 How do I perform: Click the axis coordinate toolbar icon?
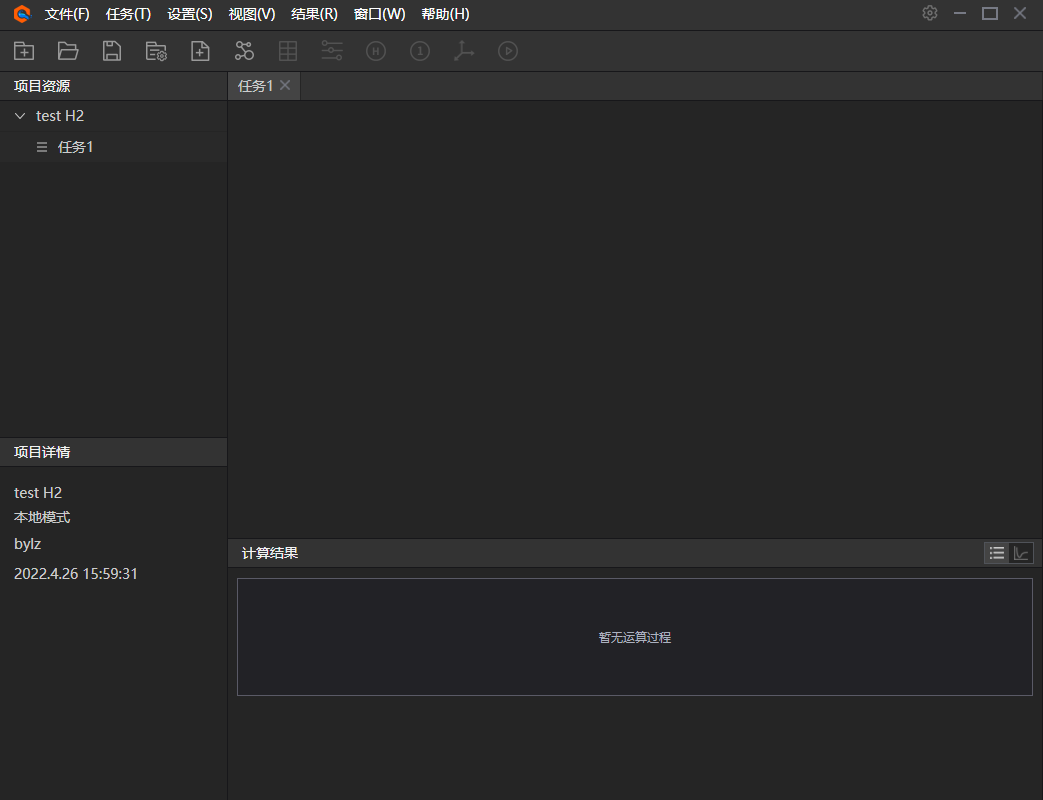point(464,51)
